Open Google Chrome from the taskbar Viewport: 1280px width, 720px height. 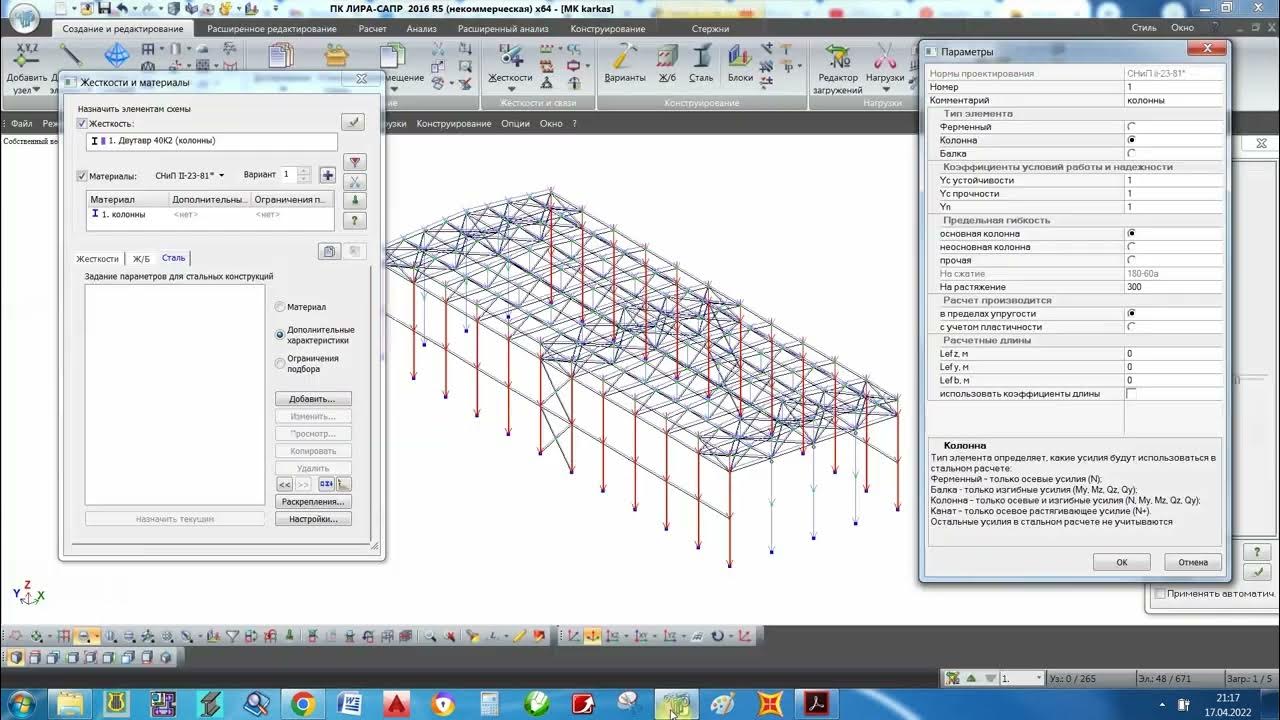coord(303,704)
